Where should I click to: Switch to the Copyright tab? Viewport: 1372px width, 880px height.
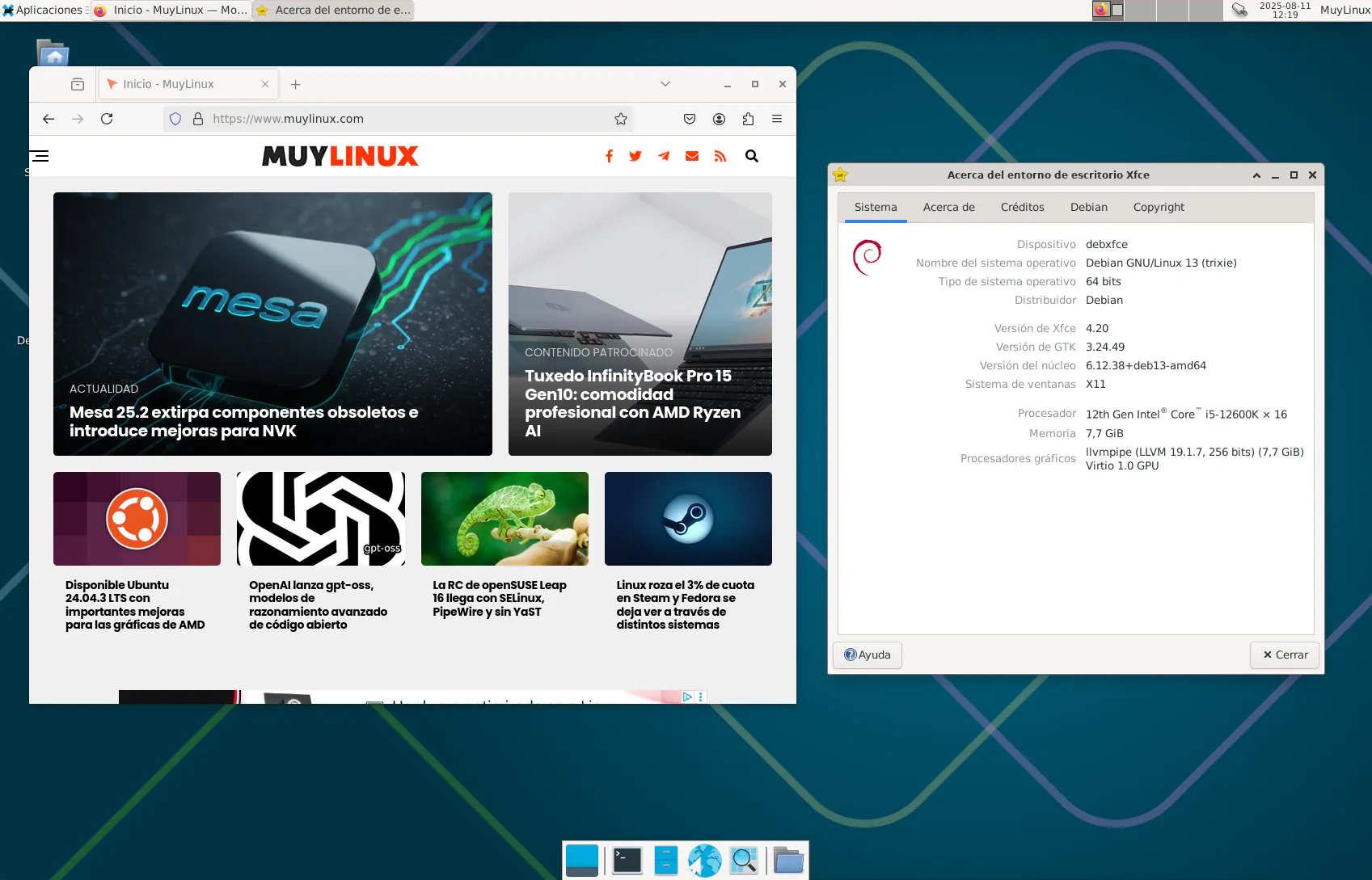coord(1159,207)
